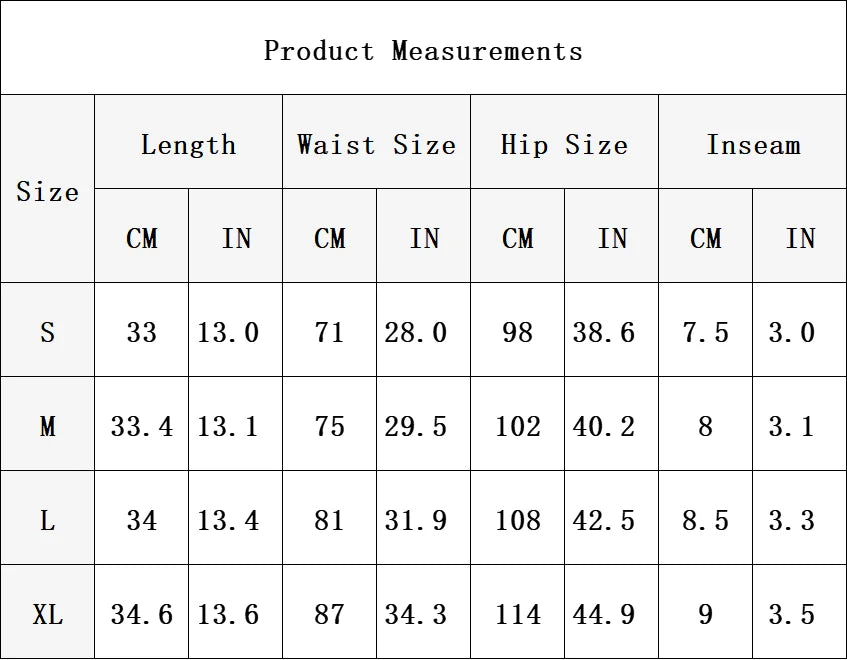Select the 42.5 hip inches cell
The height and width of the screenshot is (660, 847).
pyautogui.click(x=611, y=520)
